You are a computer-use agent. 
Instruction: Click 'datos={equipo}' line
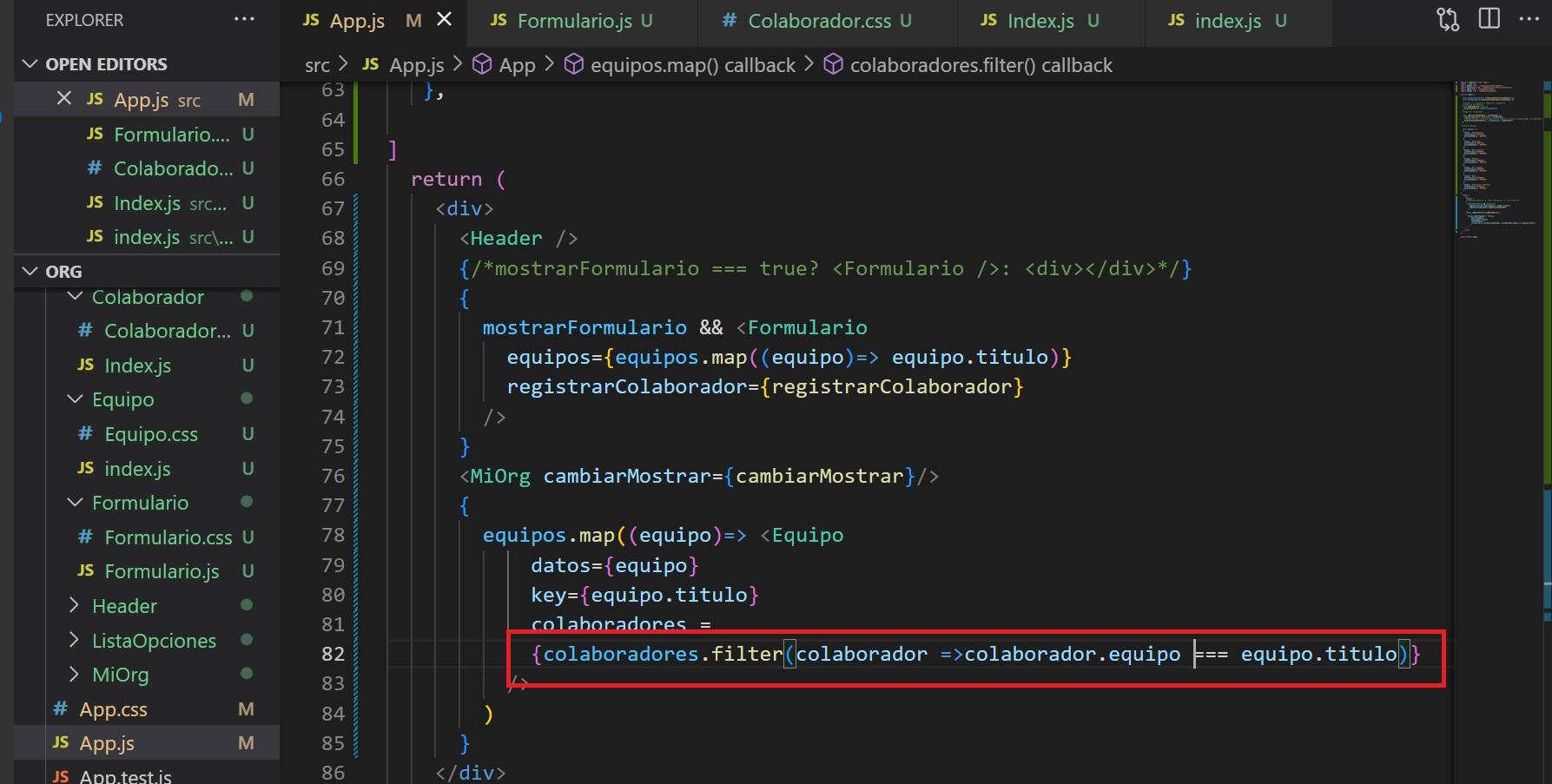click(615, 565)
